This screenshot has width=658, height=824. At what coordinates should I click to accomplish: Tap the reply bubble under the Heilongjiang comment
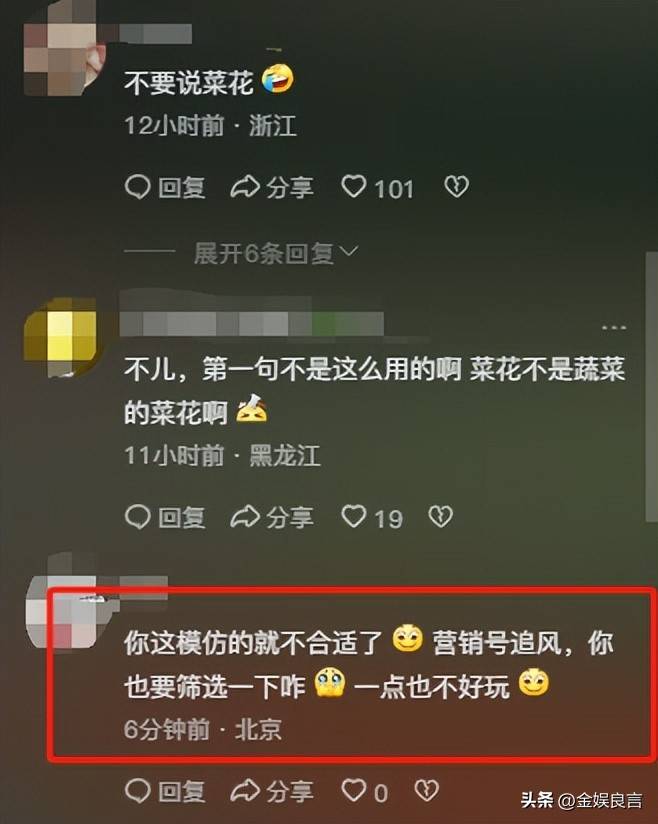(138, 517)
